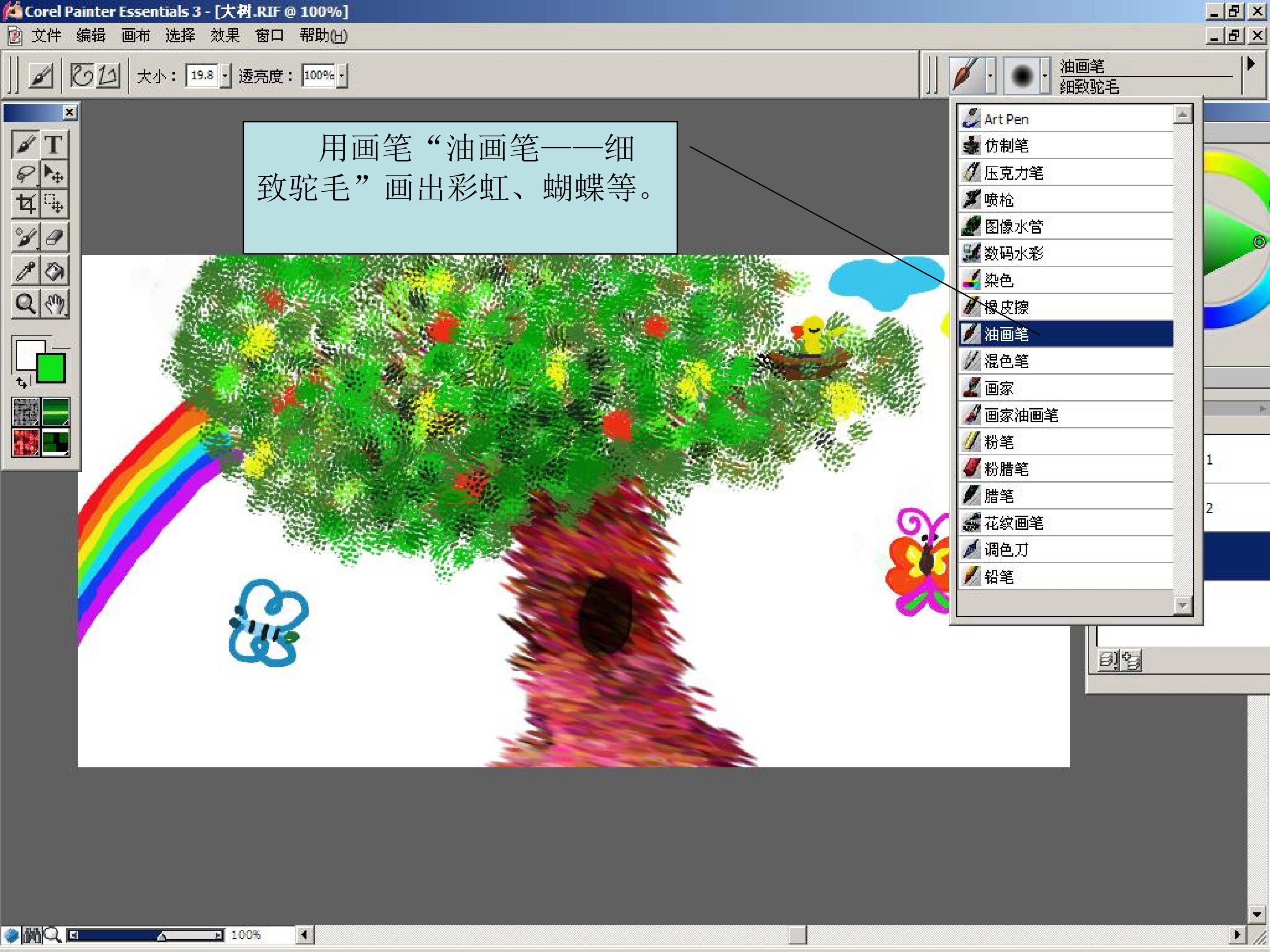1270x952 pixels.
Task: Open the 文件 menu
Action: [46, 36]
